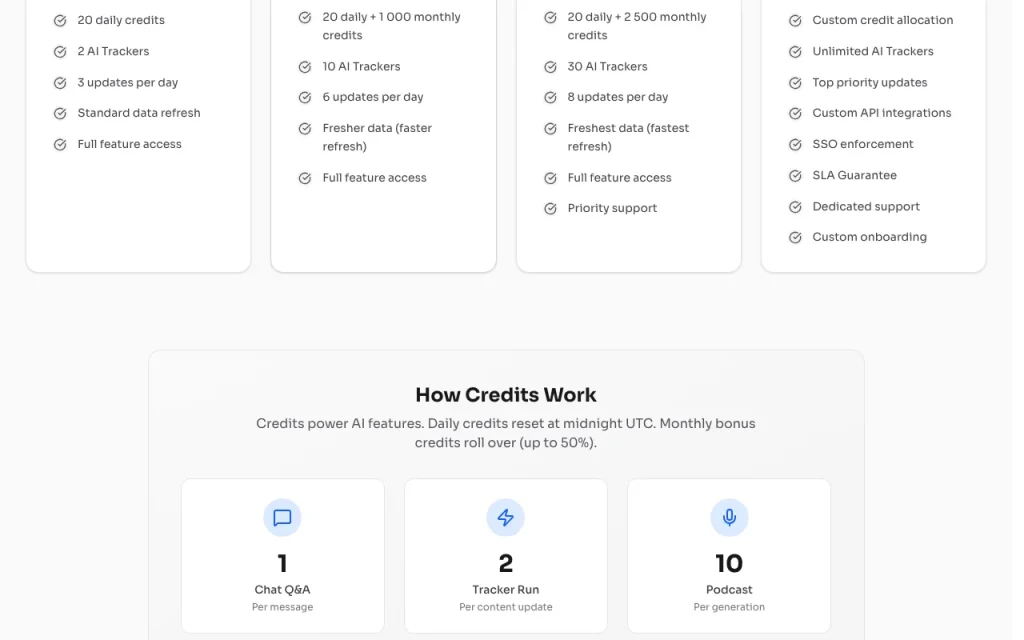Click the microphone icon above Podcast

(x=729, y=518)
